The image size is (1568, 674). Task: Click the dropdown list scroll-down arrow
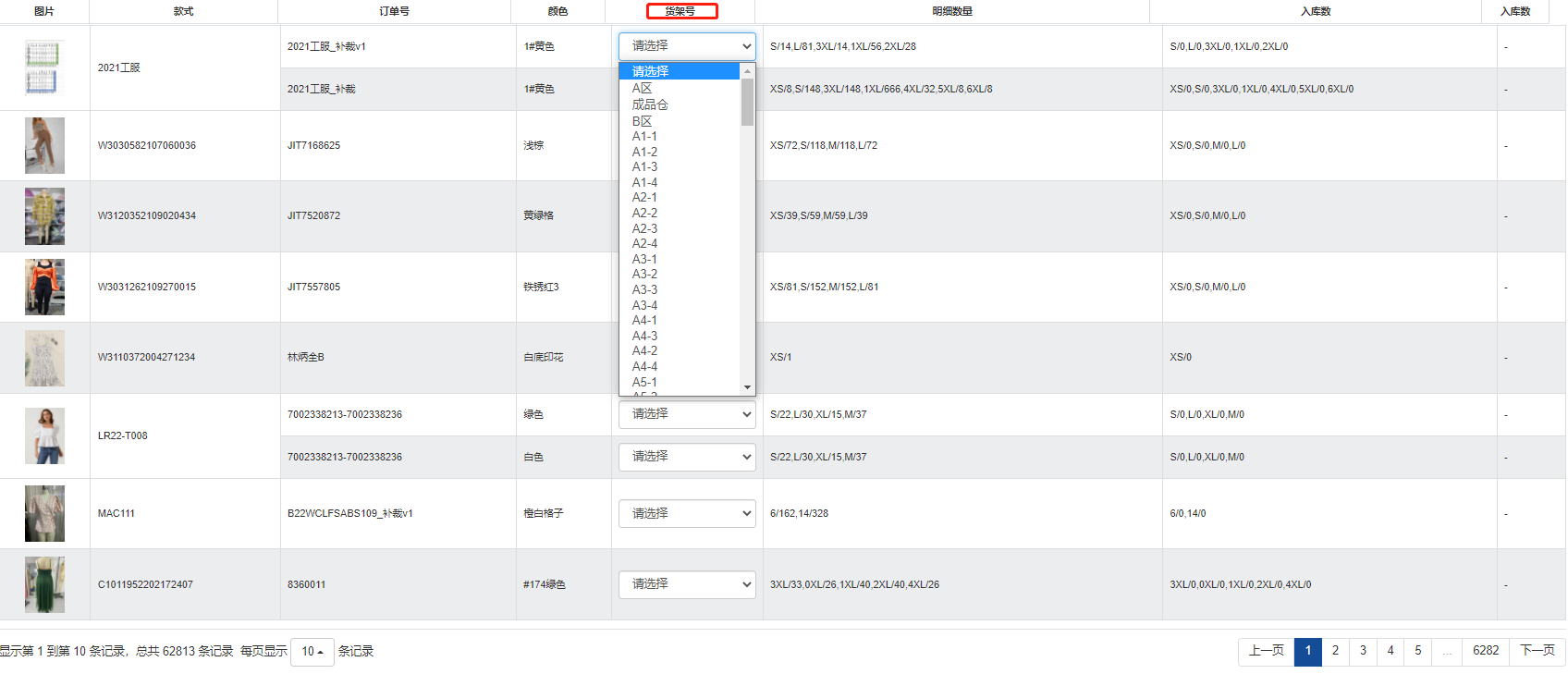click(x=747, y=387)
